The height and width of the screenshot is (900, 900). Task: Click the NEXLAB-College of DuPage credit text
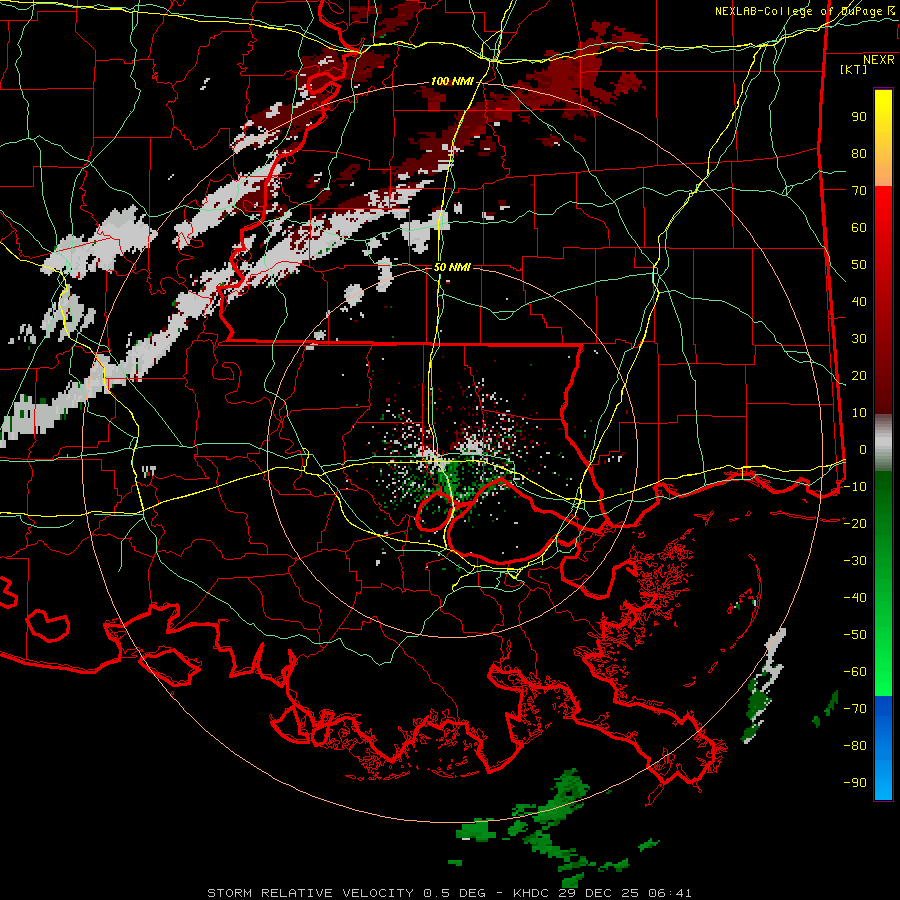[x=804, y=11]
